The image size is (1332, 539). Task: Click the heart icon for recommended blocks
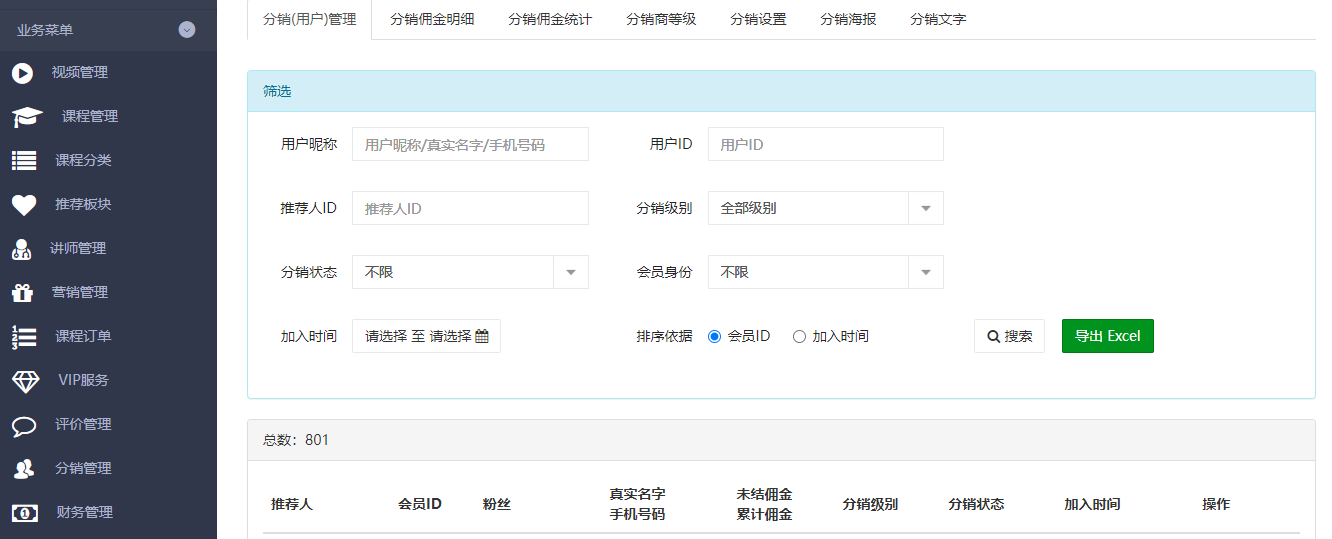(x=24, y=205)
